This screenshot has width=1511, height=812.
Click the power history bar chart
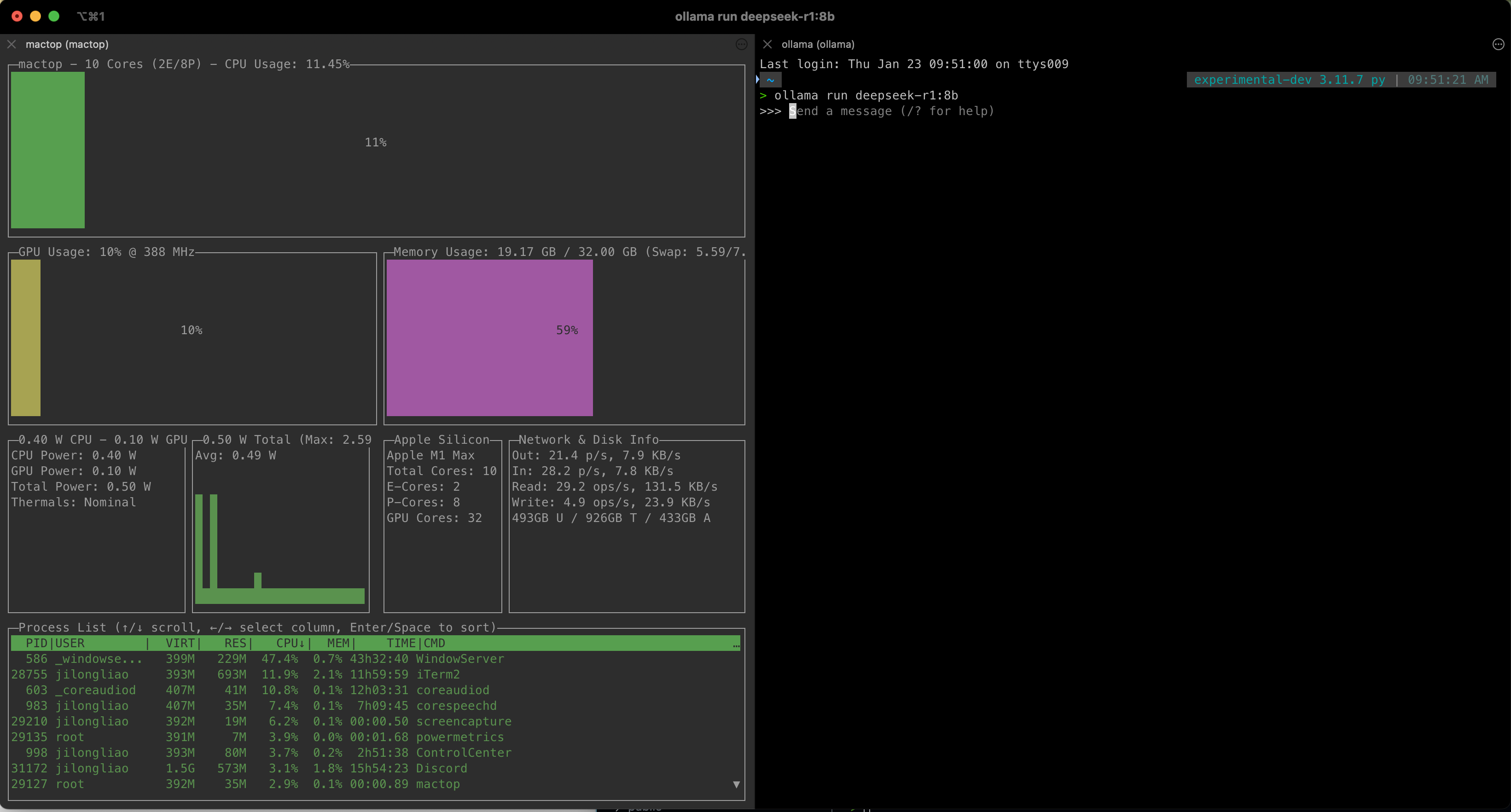pyautogui.click(x=280, y=549)
